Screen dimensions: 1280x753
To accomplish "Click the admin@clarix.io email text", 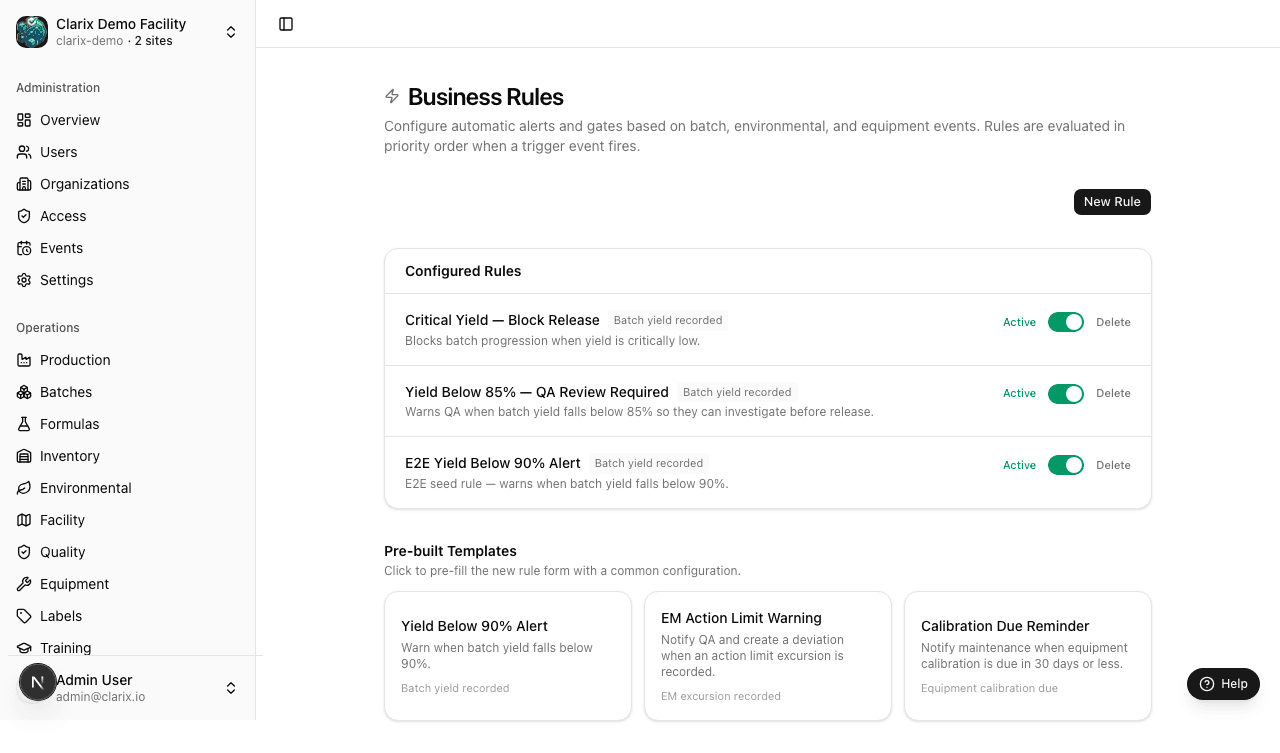I will [x=100, y=697].
